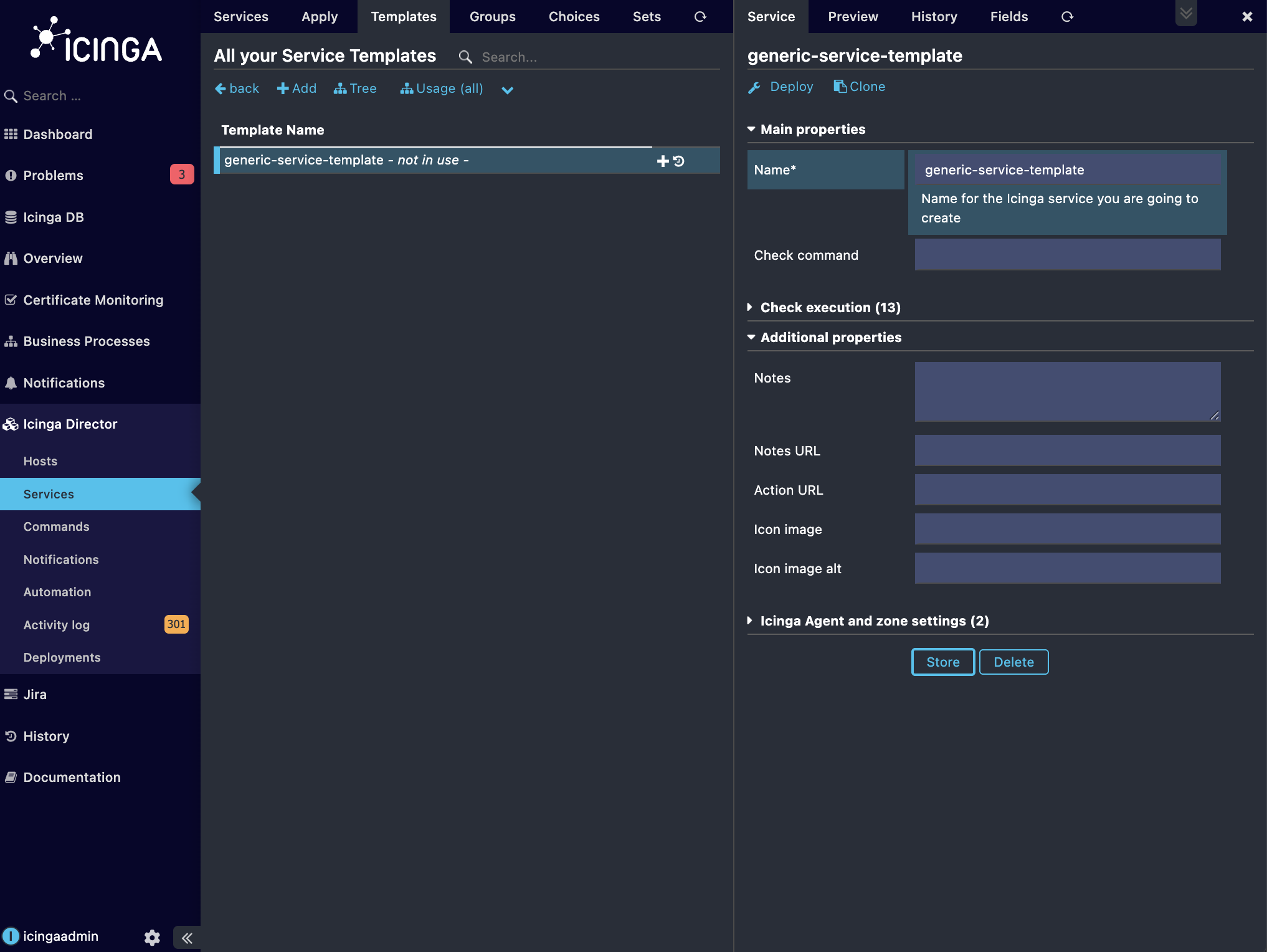Viewport: 1267px width, 952px height.
Task: Switch to the Sets tab
Action: (647, 16)
